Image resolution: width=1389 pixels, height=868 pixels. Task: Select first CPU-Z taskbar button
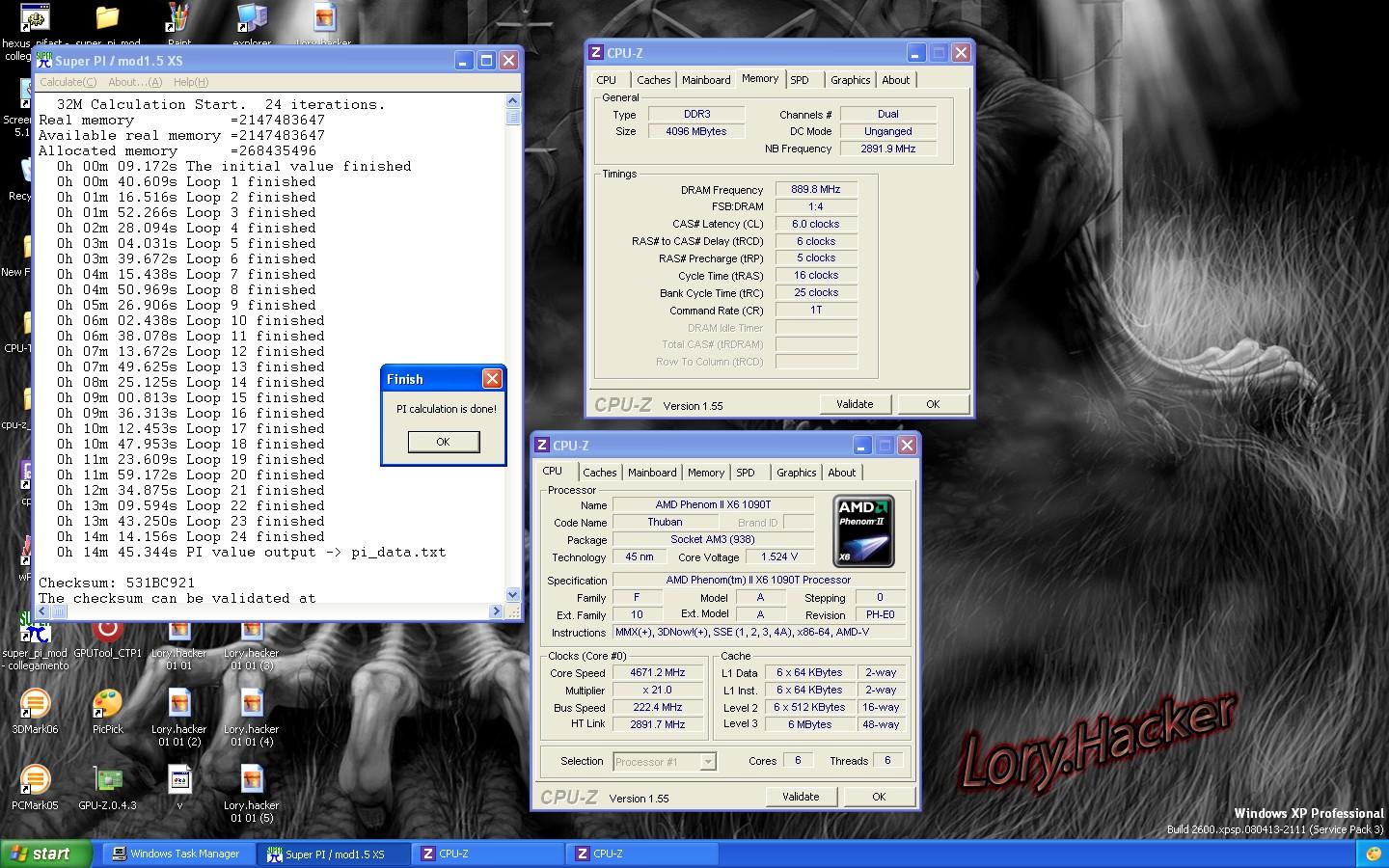coord(488,854)
